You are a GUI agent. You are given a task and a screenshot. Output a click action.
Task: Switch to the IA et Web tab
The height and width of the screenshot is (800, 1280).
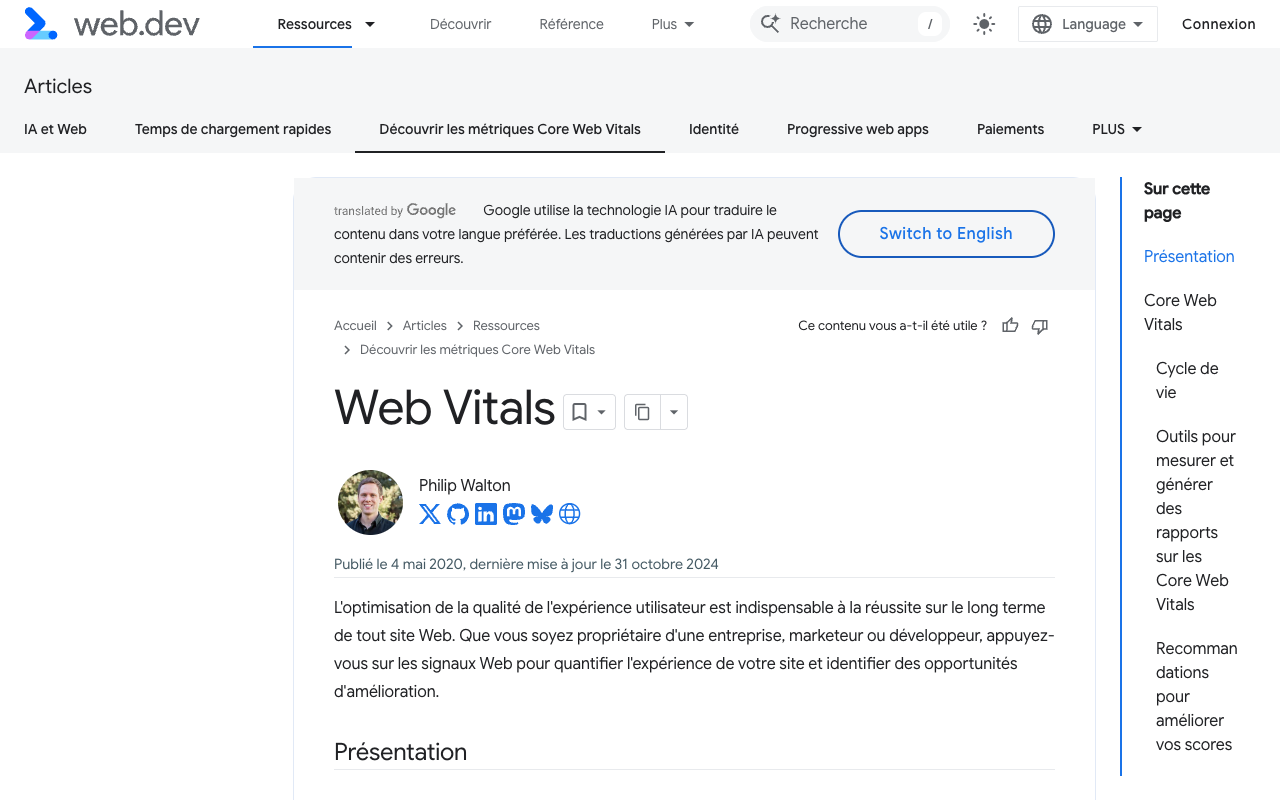tap(55, 129)
